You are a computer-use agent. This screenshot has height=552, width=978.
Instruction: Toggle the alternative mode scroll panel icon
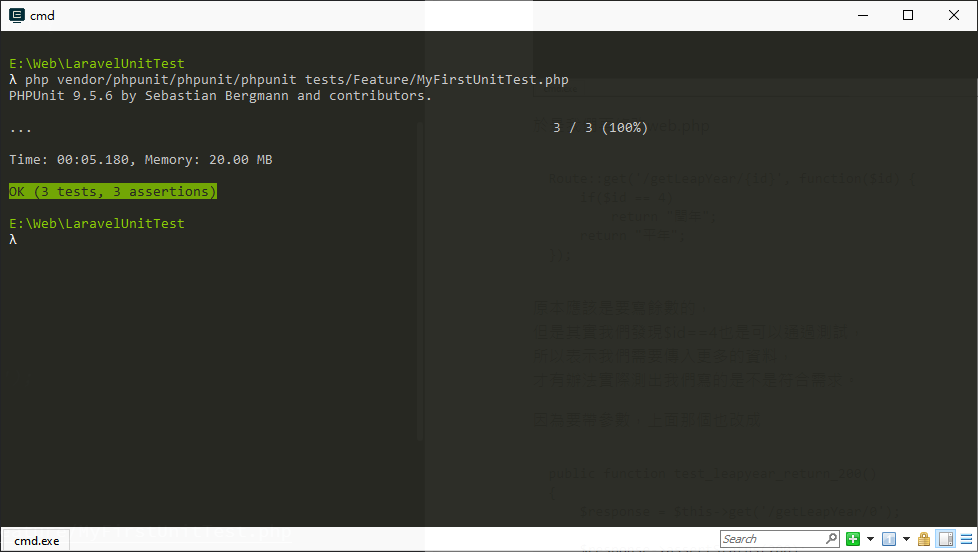coord(946,539)
